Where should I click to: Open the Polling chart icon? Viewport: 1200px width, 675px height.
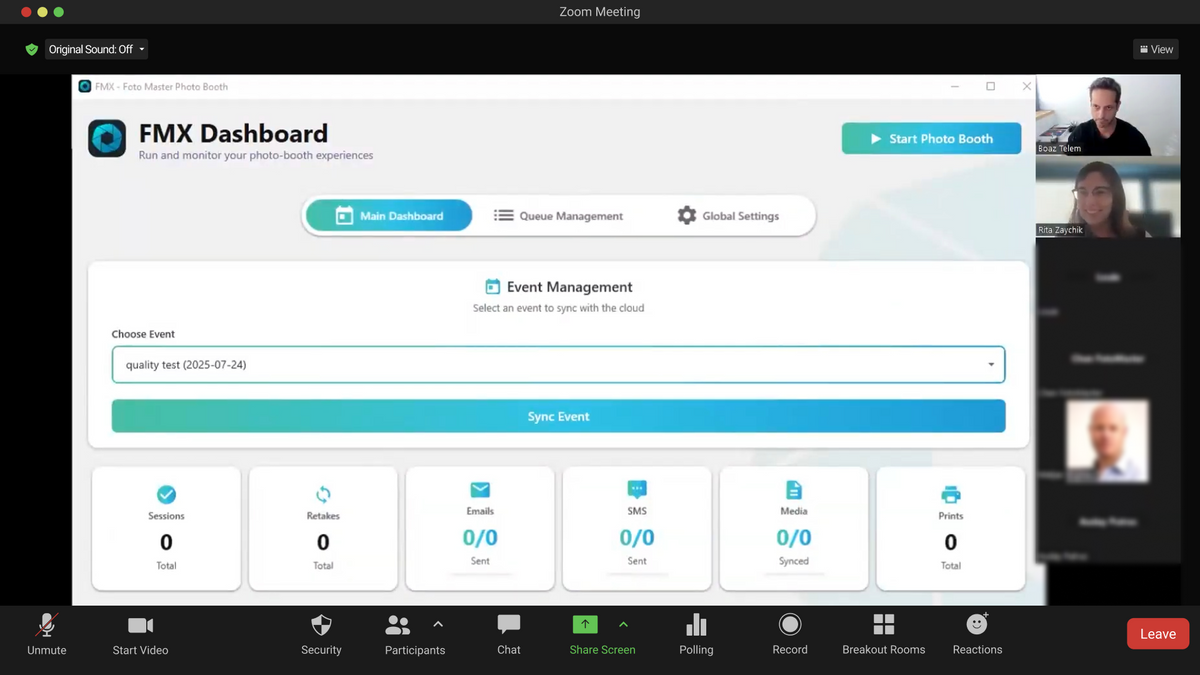696,625
